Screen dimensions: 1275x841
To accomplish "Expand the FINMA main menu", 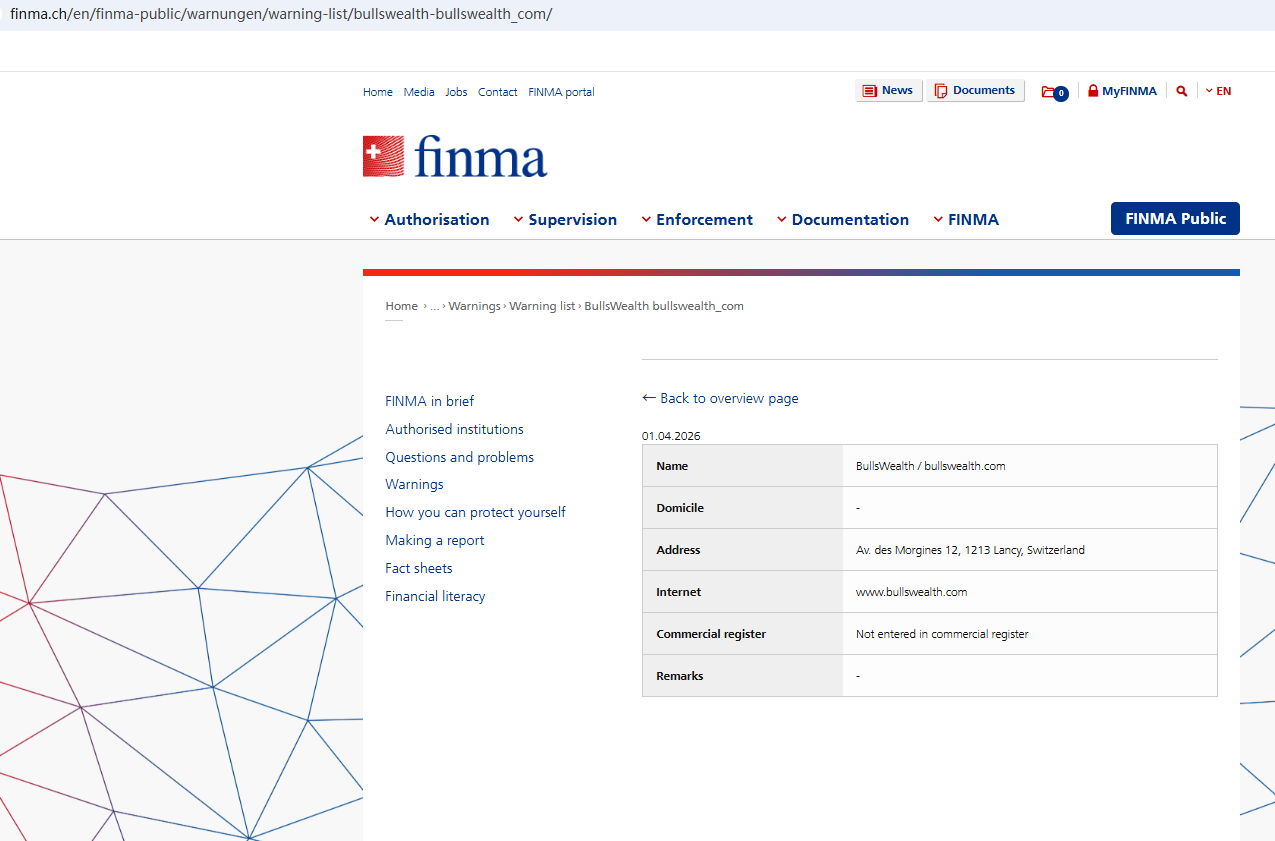I will tap(966, 220).
